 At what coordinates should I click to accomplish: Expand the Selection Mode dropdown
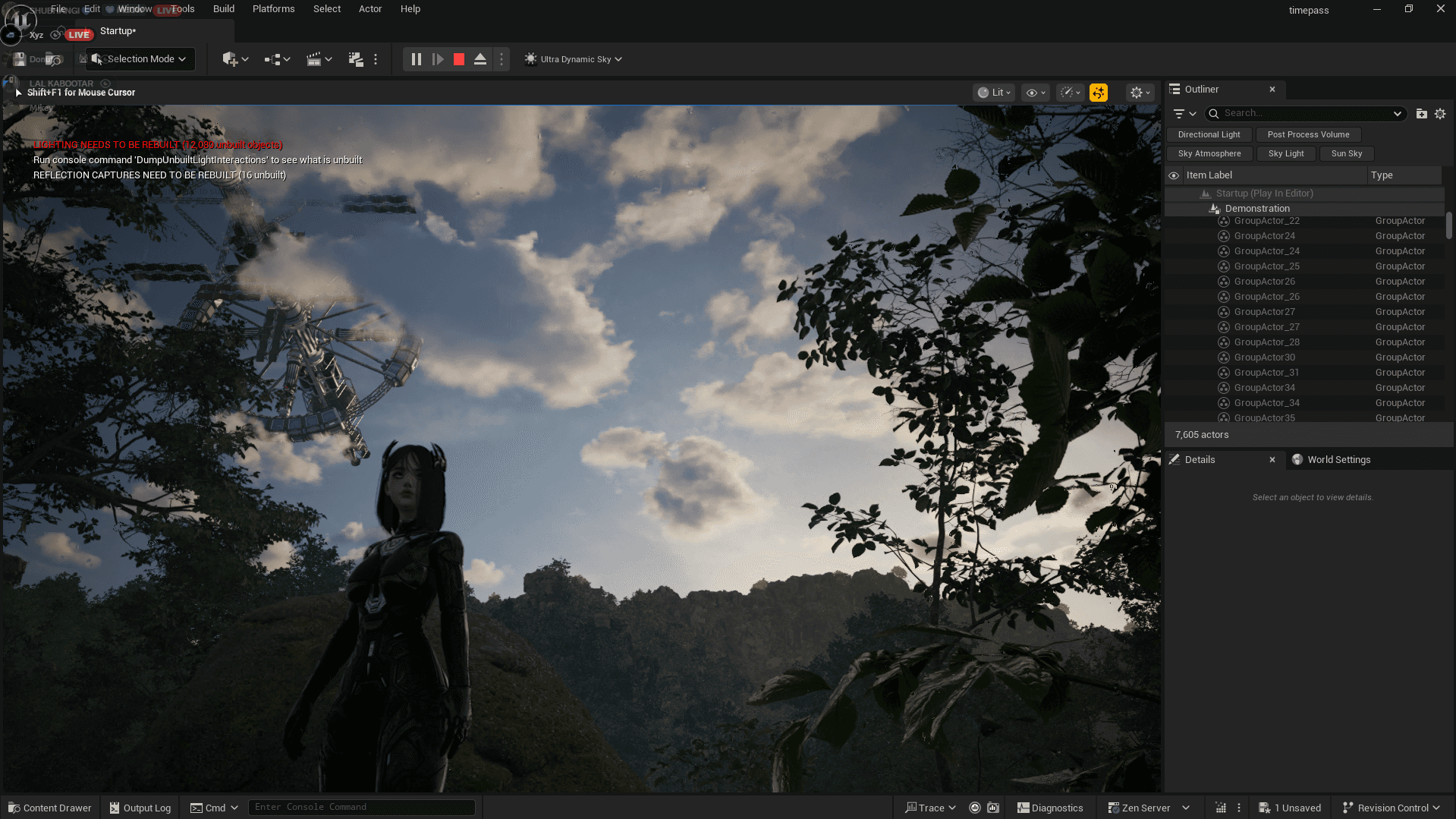140,59
